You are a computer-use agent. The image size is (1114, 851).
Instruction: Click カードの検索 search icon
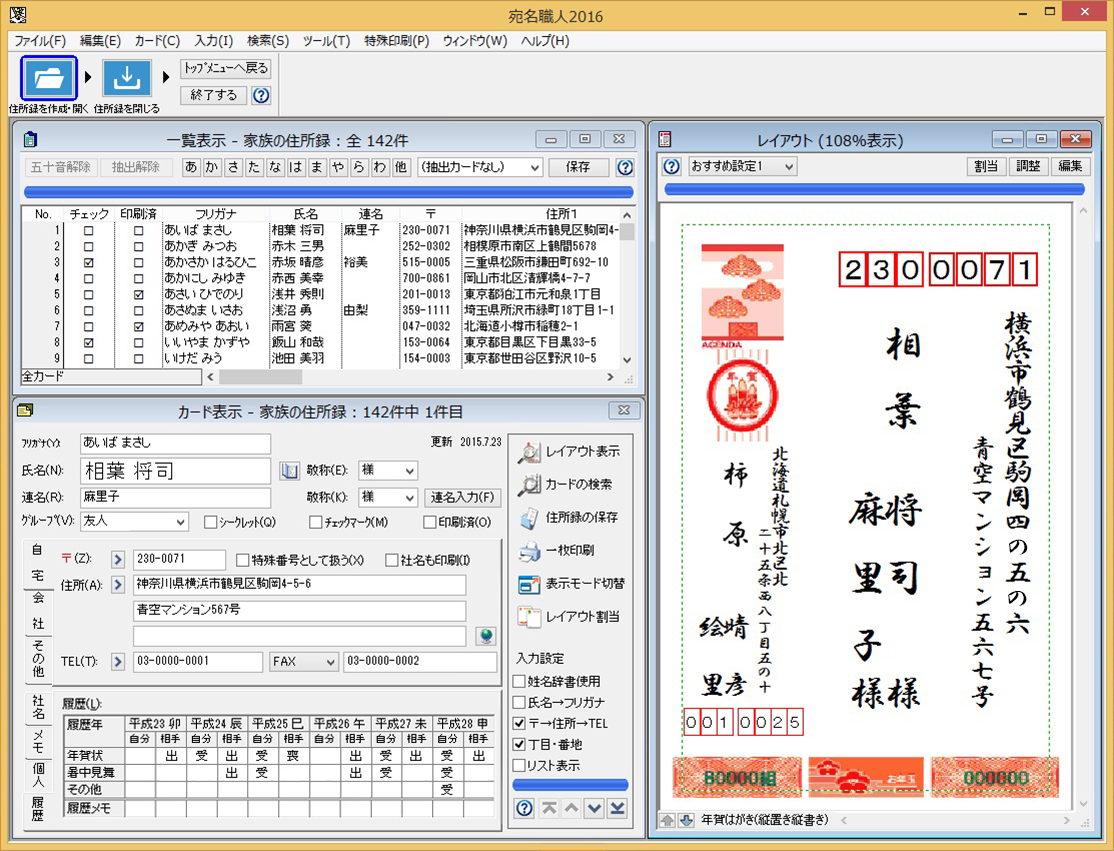(x=529, y=484)
